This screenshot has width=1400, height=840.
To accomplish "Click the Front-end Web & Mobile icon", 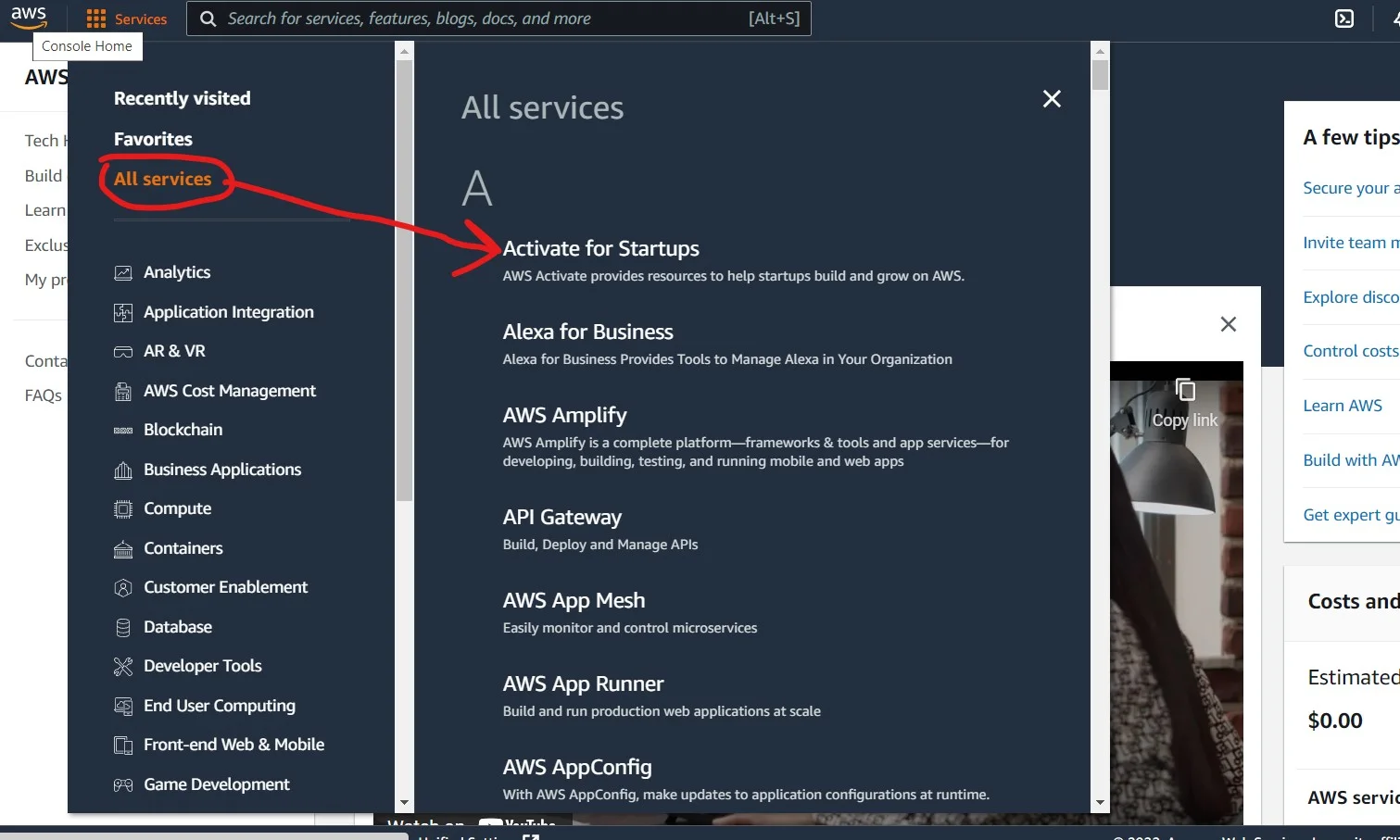I will coord(123,746).
